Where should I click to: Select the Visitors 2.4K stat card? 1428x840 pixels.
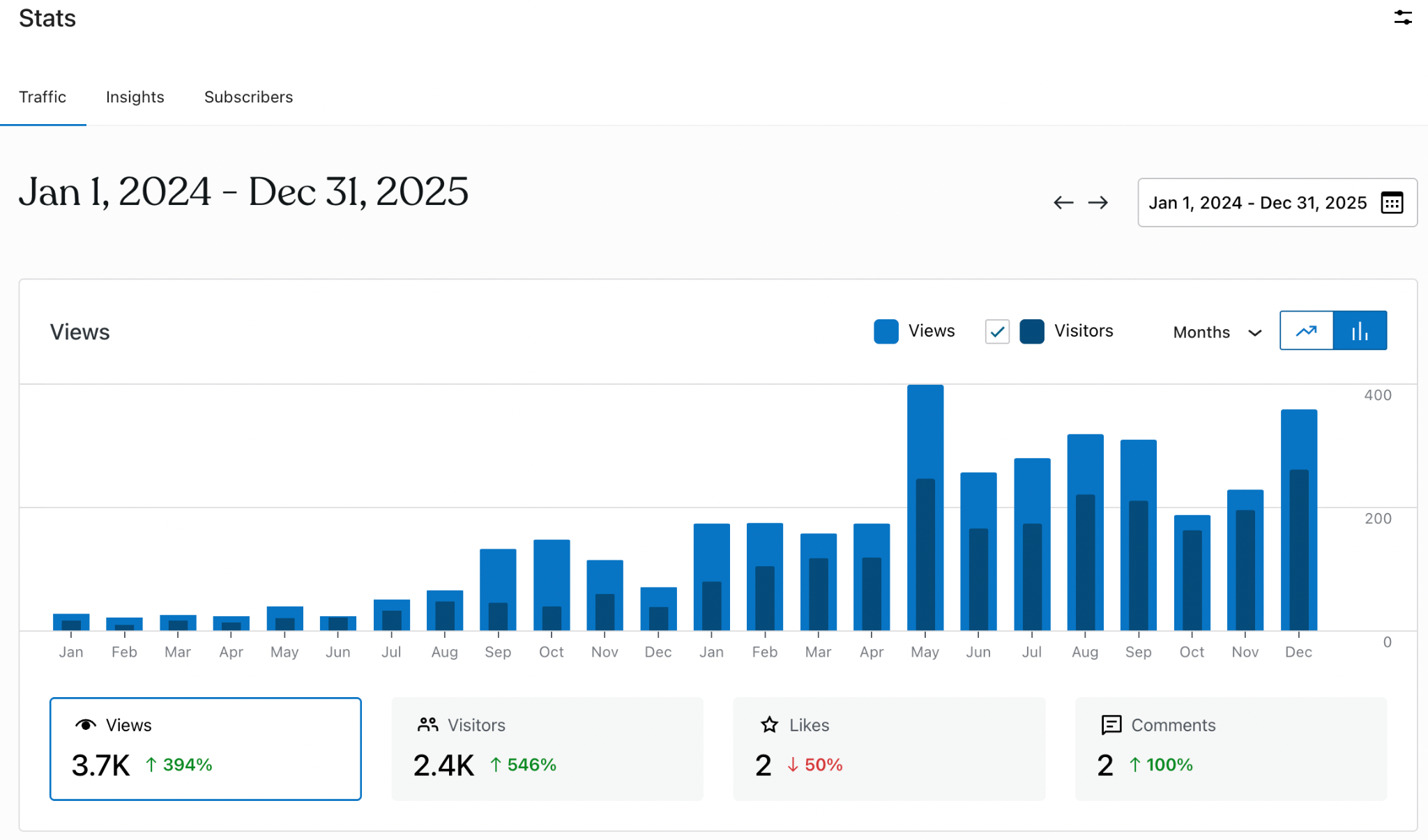547,749
